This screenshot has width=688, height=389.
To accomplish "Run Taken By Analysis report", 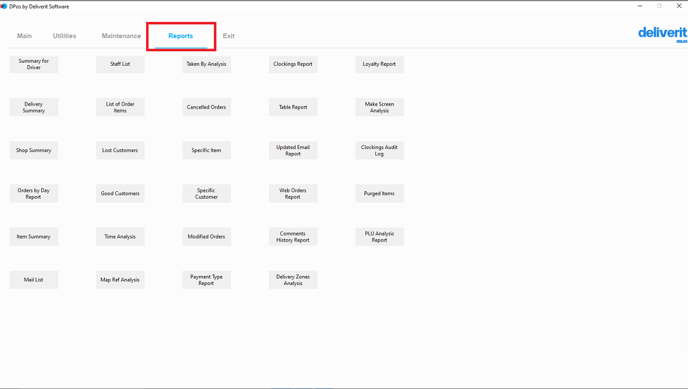I will [207, 64].
